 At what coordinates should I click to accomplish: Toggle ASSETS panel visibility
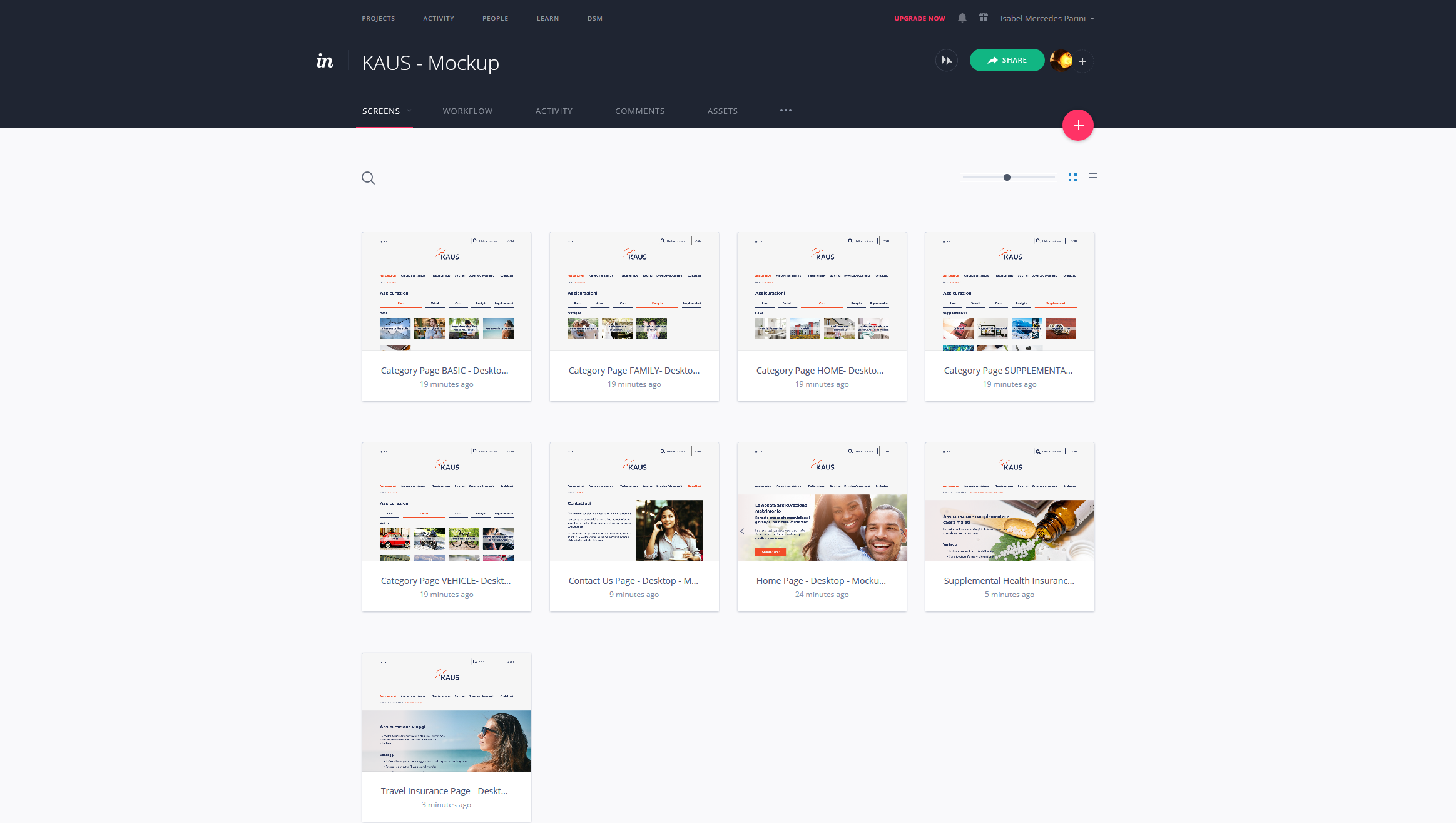click(723, 111)
